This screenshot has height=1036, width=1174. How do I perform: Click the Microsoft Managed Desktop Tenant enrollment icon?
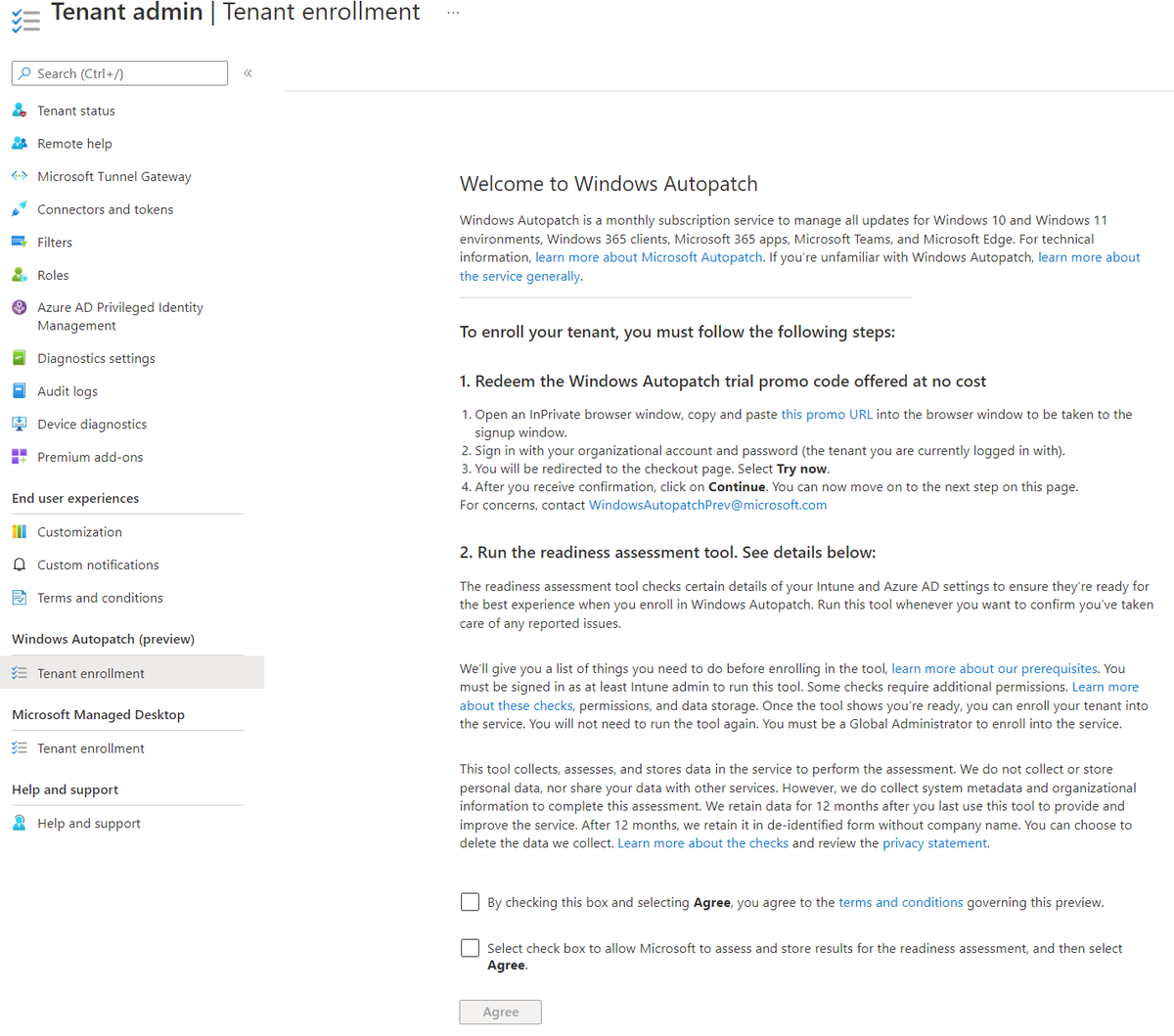[x=20, y=748]
